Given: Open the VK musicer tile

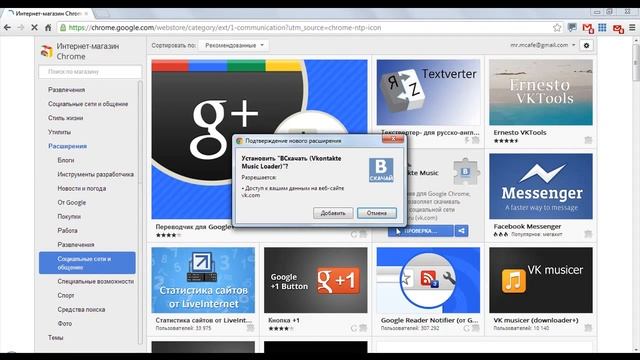Looking at the screenshot, I should point(541,280).
